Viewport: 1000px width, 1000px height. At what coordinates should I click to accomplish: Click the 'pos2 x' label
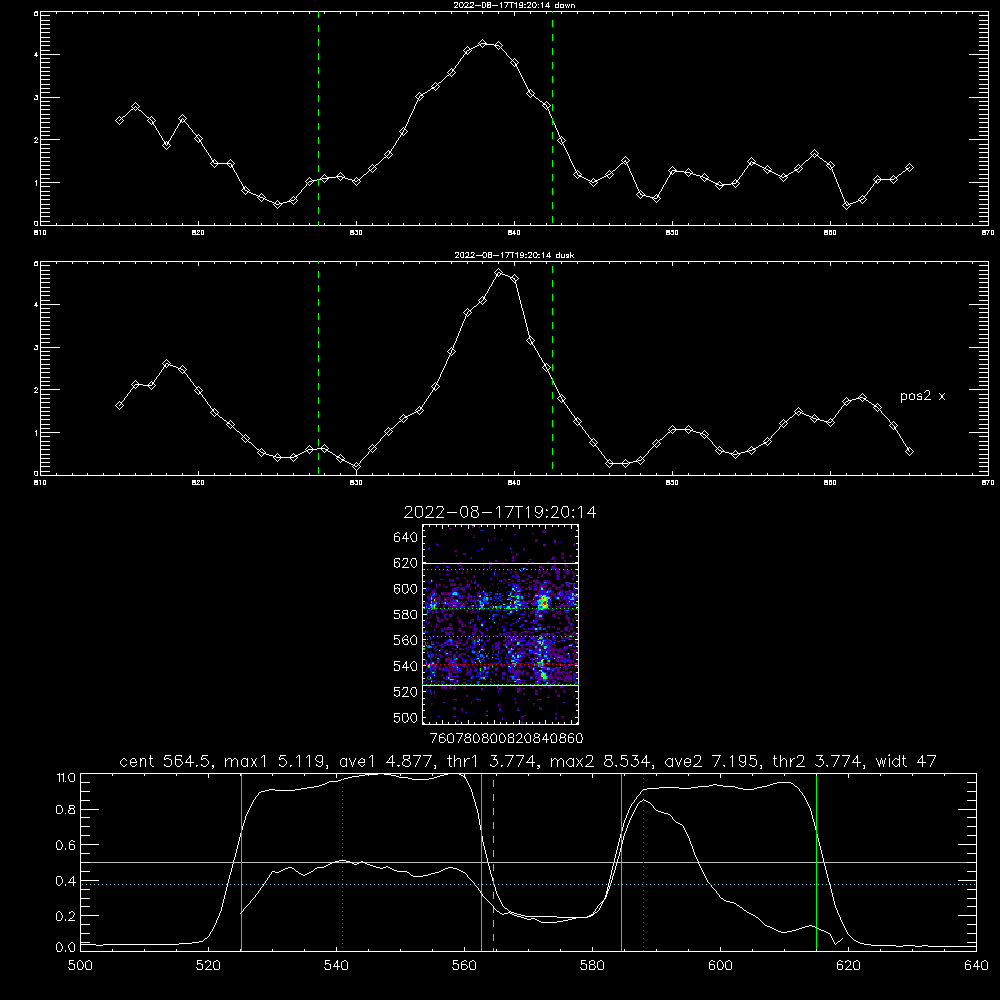pyautogui.click(x=922, y=396)
